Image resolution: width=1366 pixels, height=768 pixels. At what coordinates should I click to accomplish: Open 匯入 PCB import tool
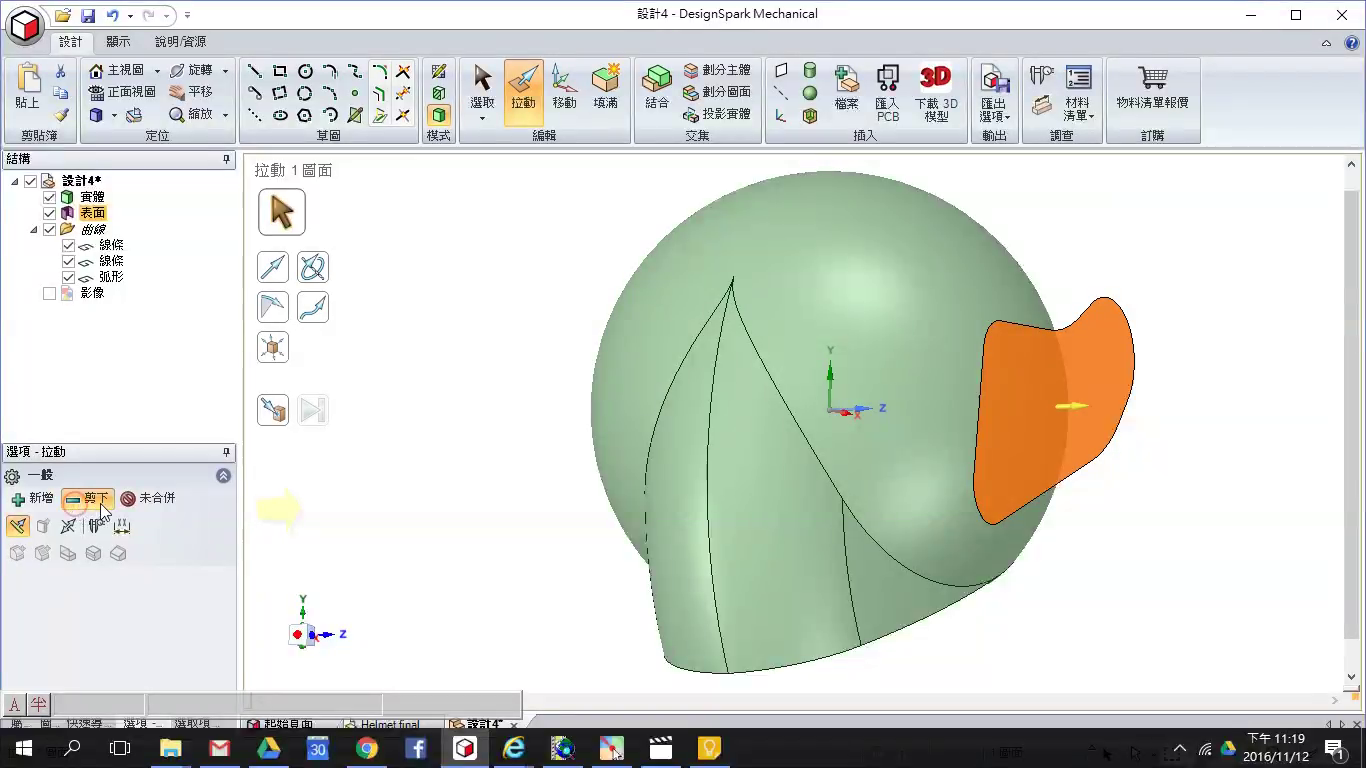click(887, 92)
